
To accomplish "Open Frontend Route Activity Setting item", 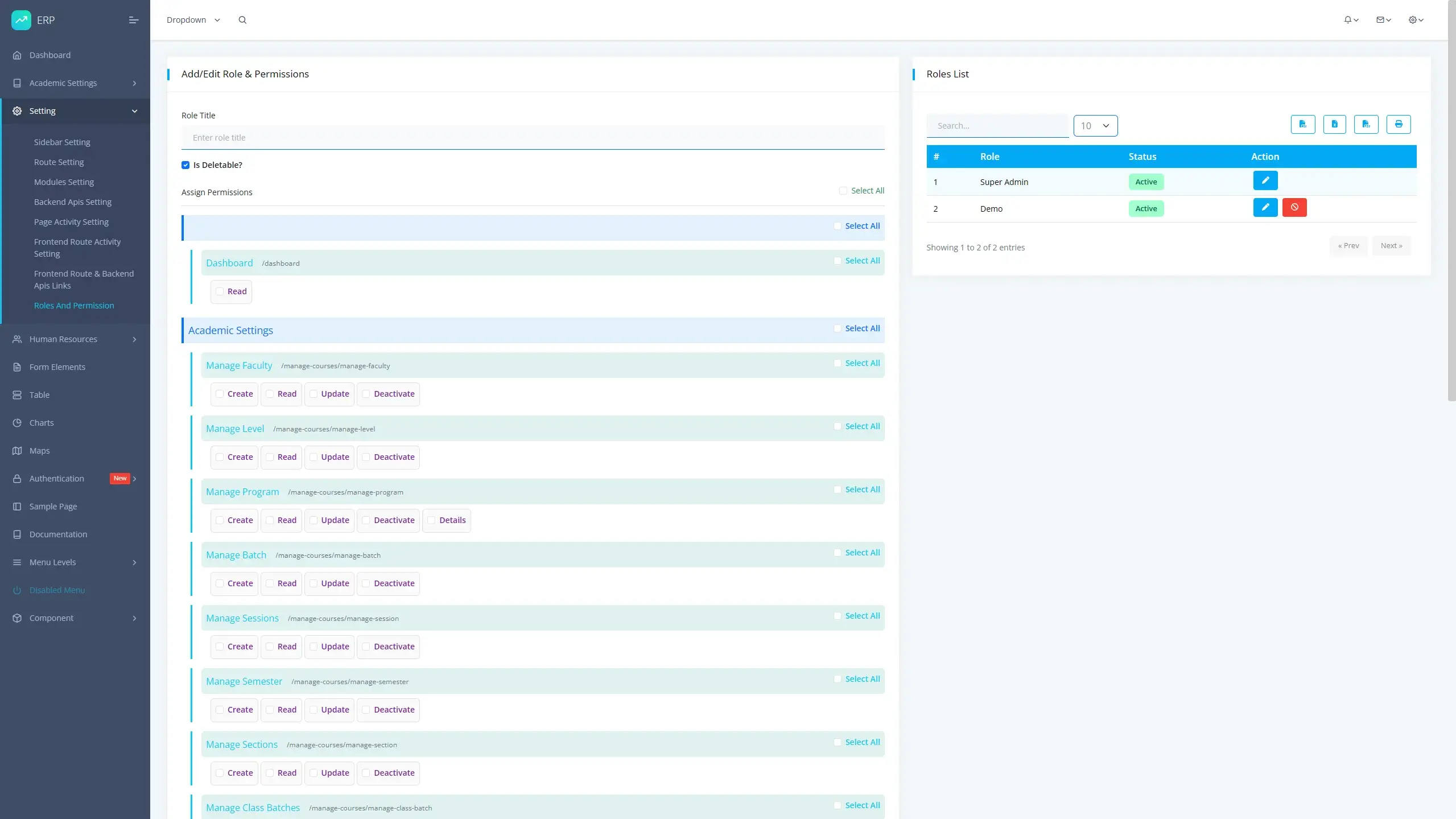I will click(77, 248).
